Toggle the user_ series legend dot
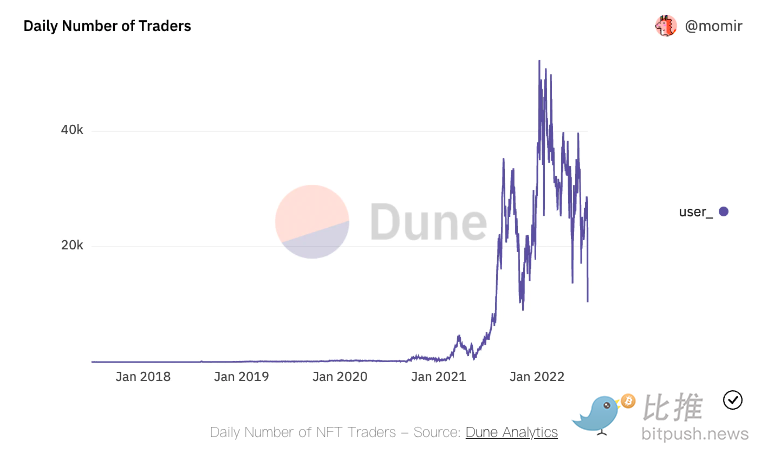This screenshot has width=769, height=461. point(723,211)
